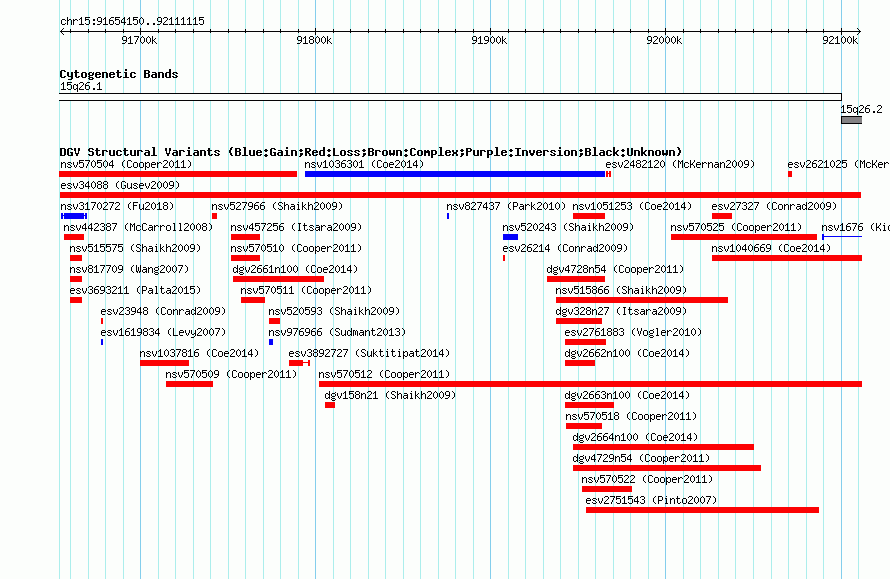Click nsv570510 (Cooper2011) label
This screenshot has height=579, width=890.
(x=296, y=249)
